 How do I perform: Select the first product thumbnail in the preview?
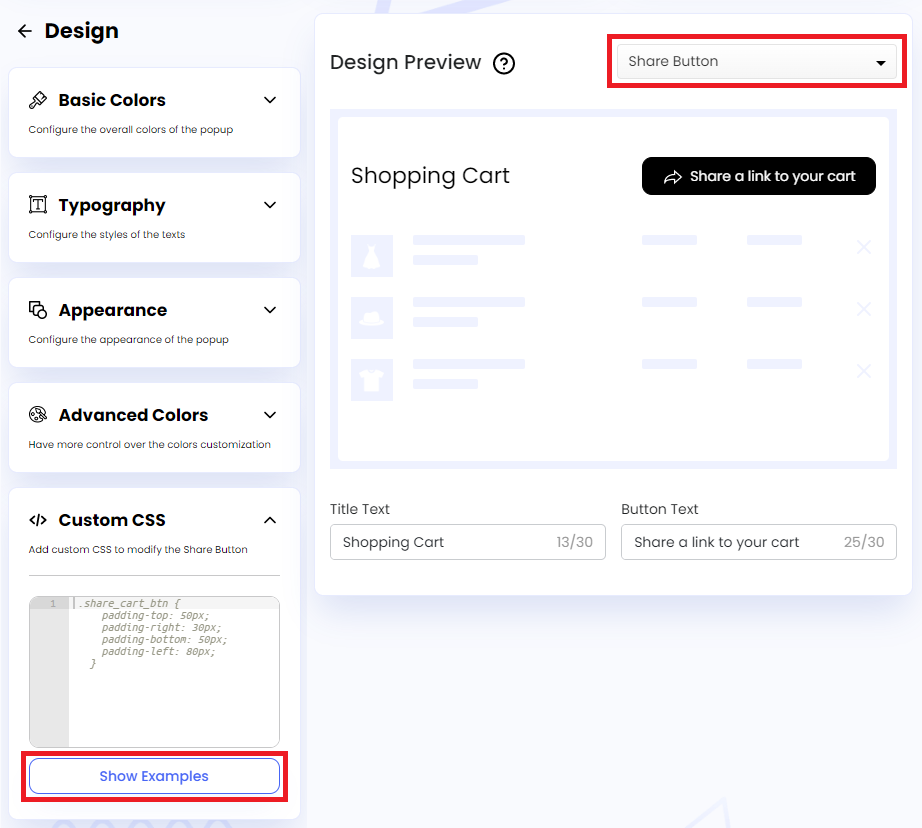tap(372, 255)
